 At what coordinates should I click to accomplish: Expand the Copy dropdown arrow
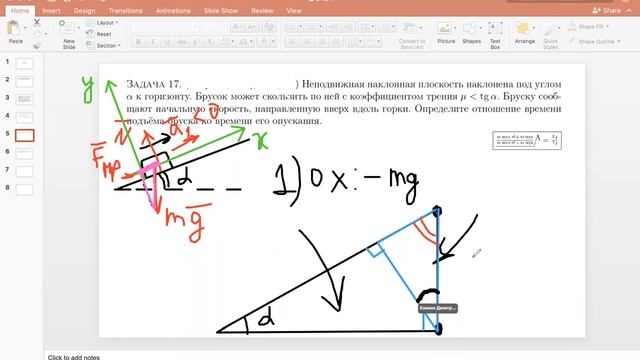coord(45,34)
